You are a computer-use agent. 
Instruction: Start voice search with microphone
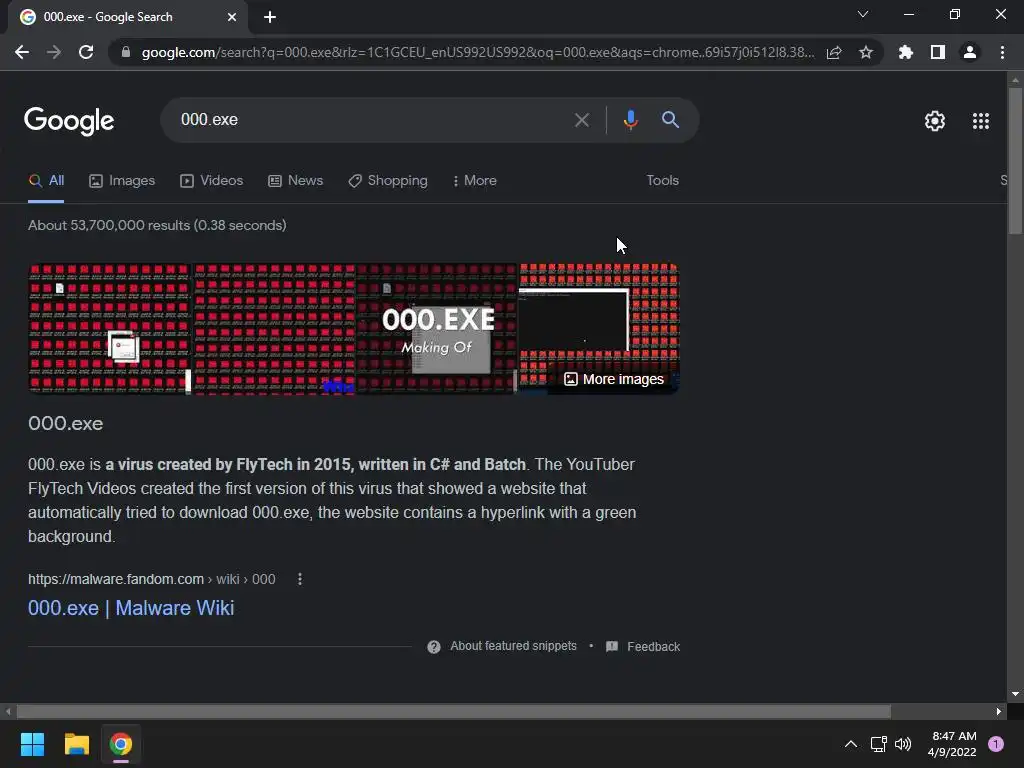tap(630, 120)
